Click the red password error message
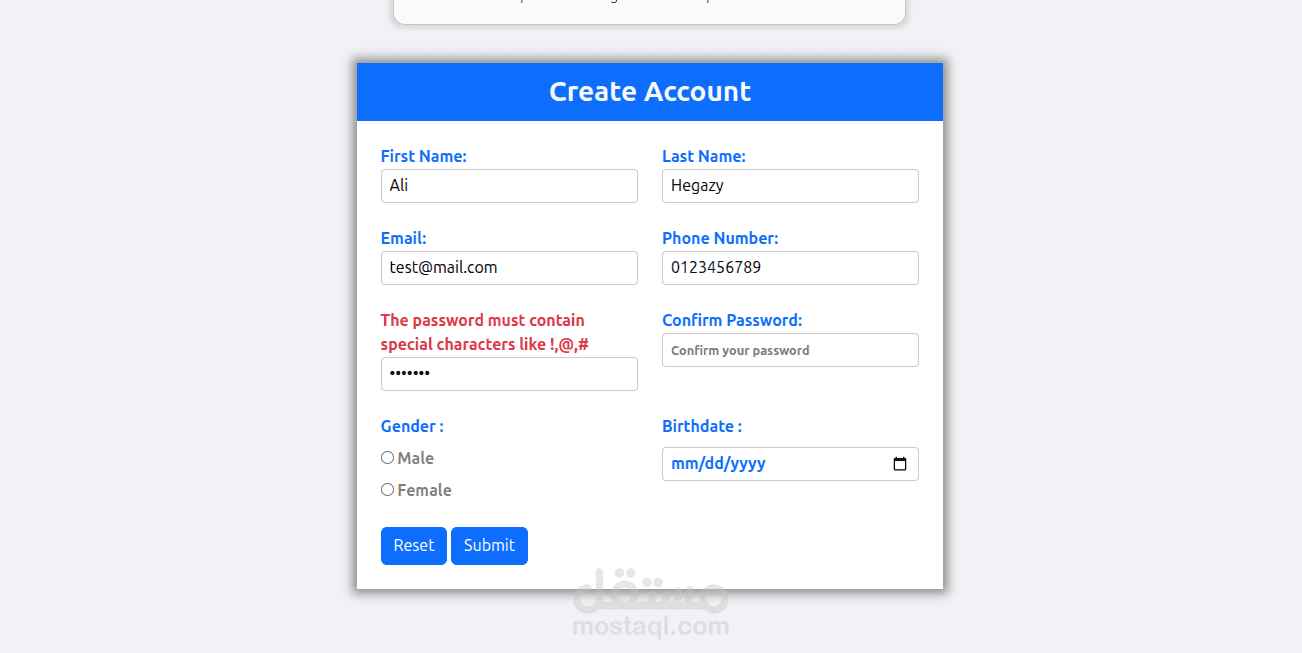Viewport: 1302px width, 653px height. tap(484, 332)
